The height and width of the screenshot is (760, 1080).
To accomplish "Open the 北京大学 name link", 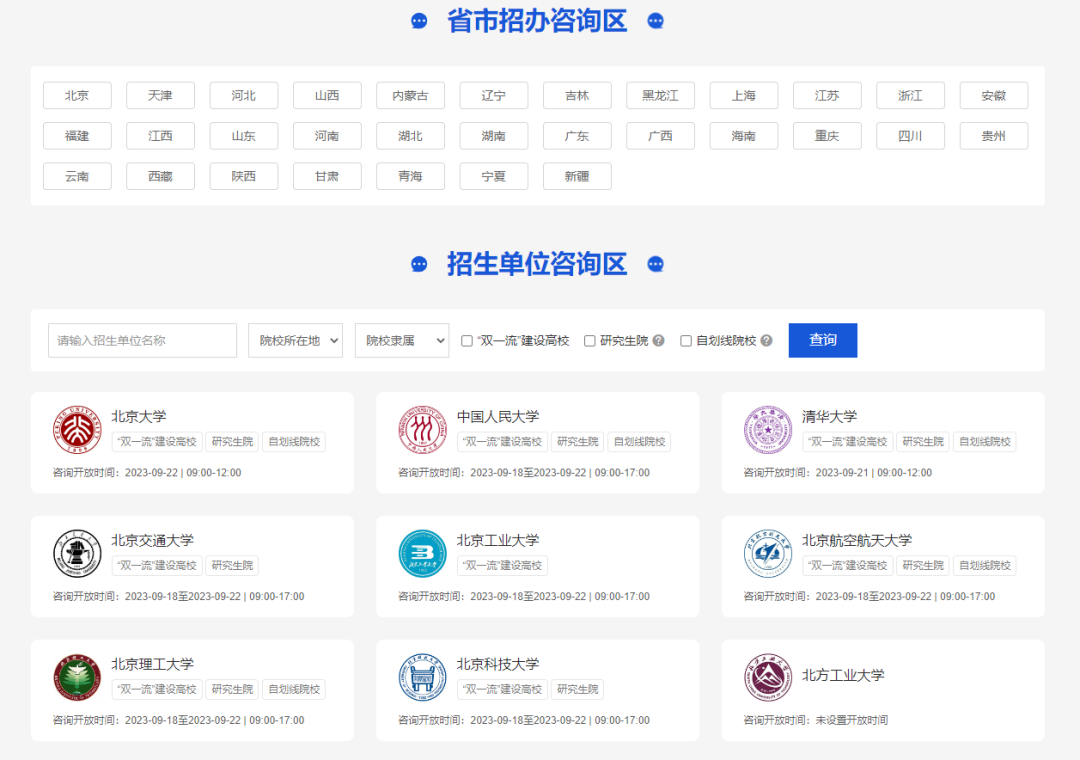I will [x=139, y=416].
